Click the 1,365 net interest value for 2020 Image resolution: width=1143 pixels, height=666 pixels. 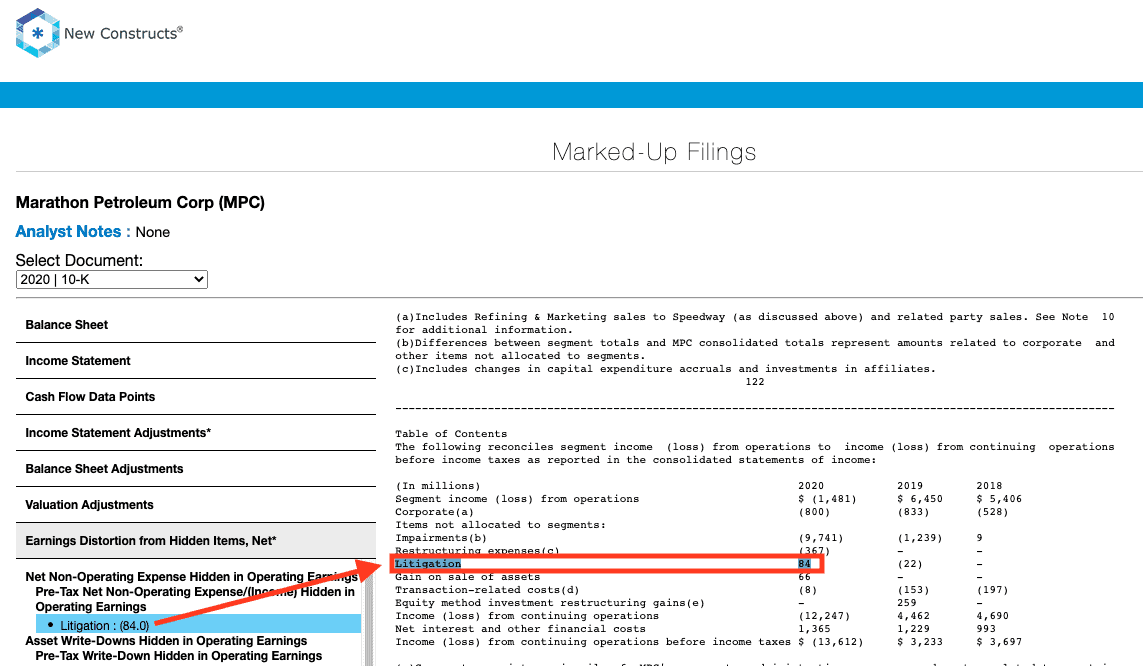[x=814, y=630]
